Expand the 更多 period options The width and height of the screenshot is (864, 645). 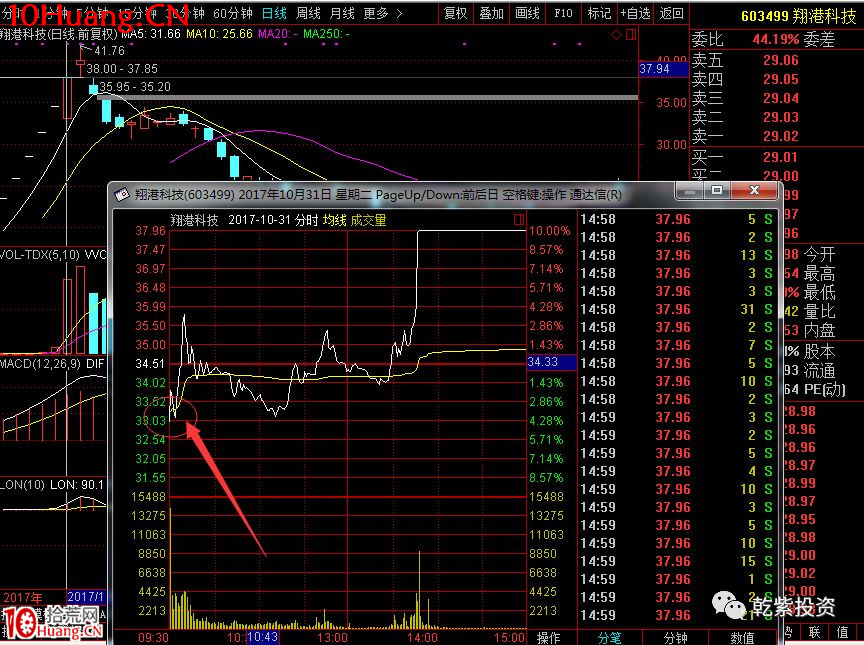pos(383,13)
